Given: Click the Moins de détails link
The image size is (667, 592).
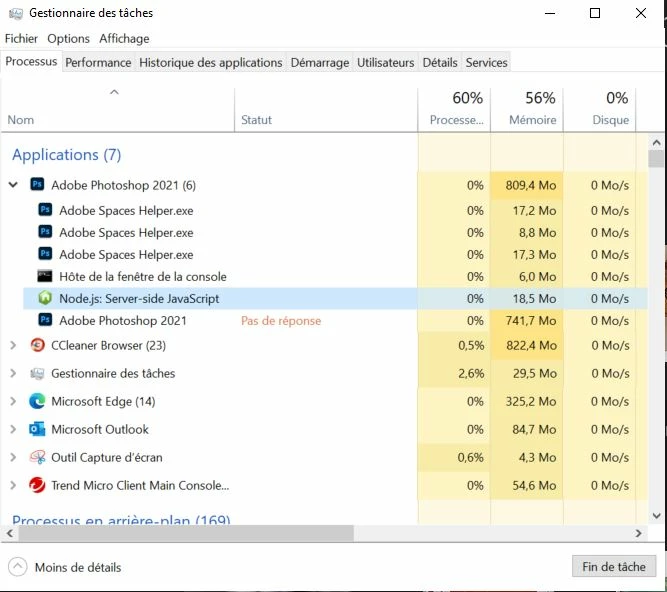Looking at the screenshot, I should pos(78,567).
